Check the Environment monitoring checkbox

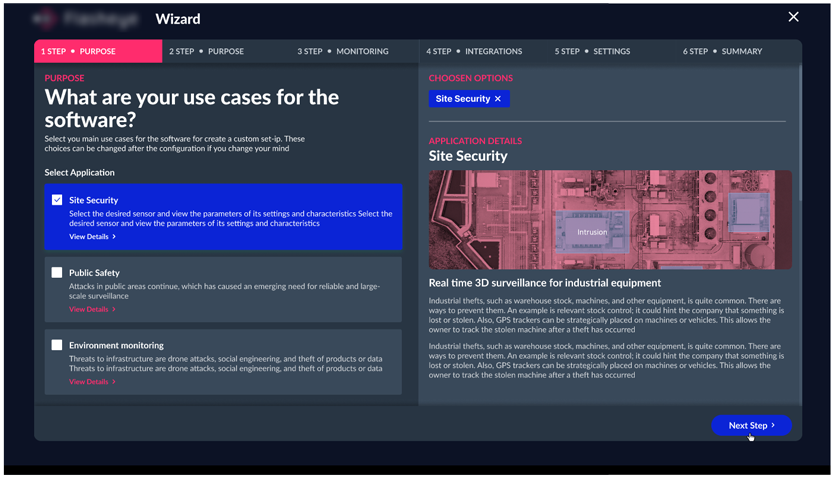point(57,345)
